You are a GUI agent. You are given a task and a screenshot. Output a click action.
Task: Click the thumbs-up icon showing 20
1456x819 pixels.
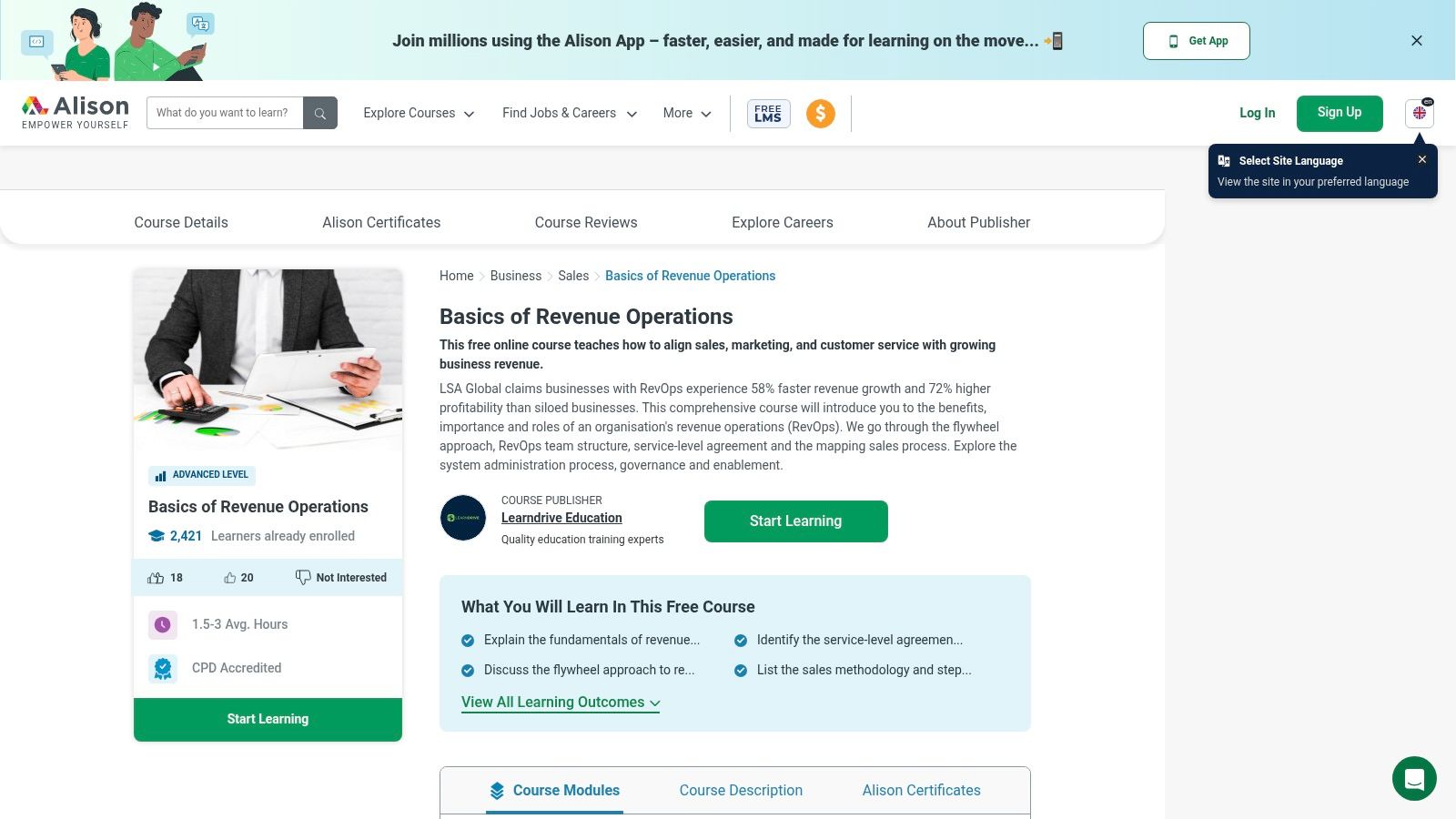pyautogui.click(x=230, y=578)
